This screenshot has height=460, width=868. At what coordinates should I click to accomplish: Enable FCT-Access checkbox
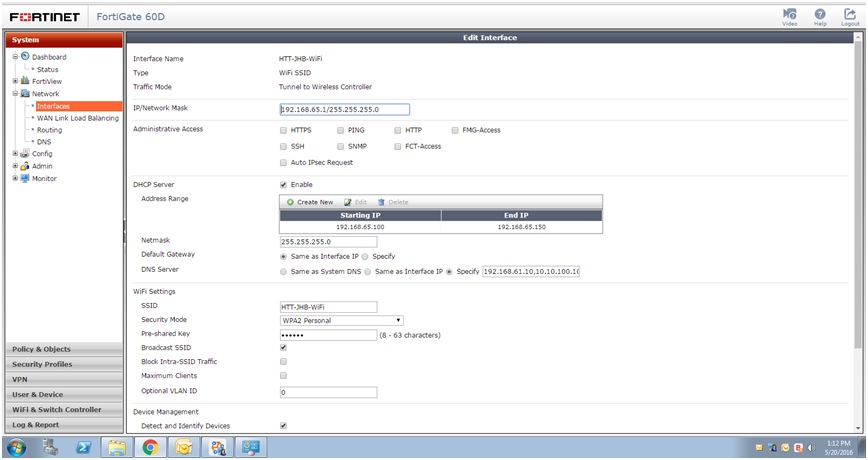point(397,146)
